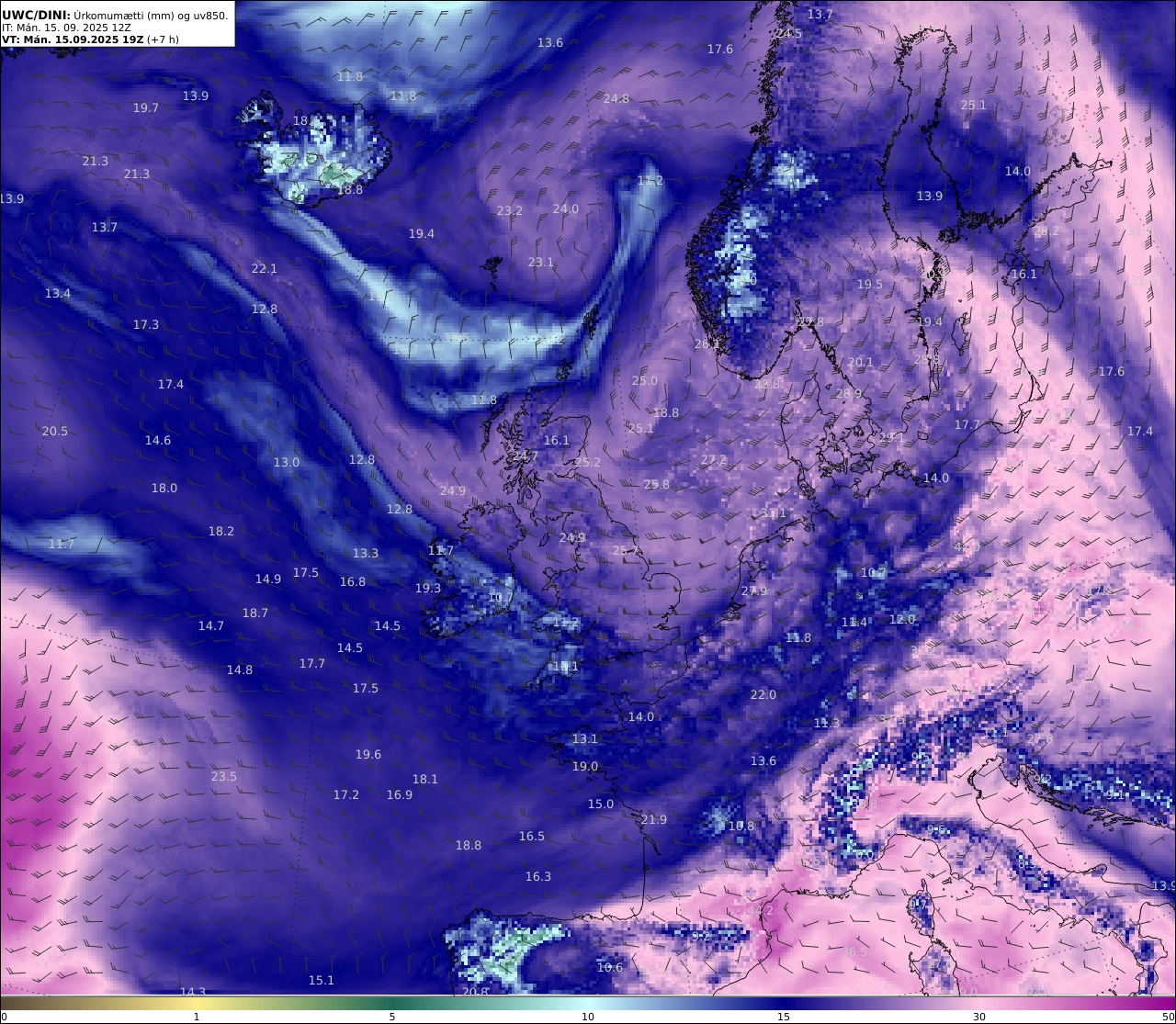
Task: Click the map value 17.3
Action: [146, 325]
